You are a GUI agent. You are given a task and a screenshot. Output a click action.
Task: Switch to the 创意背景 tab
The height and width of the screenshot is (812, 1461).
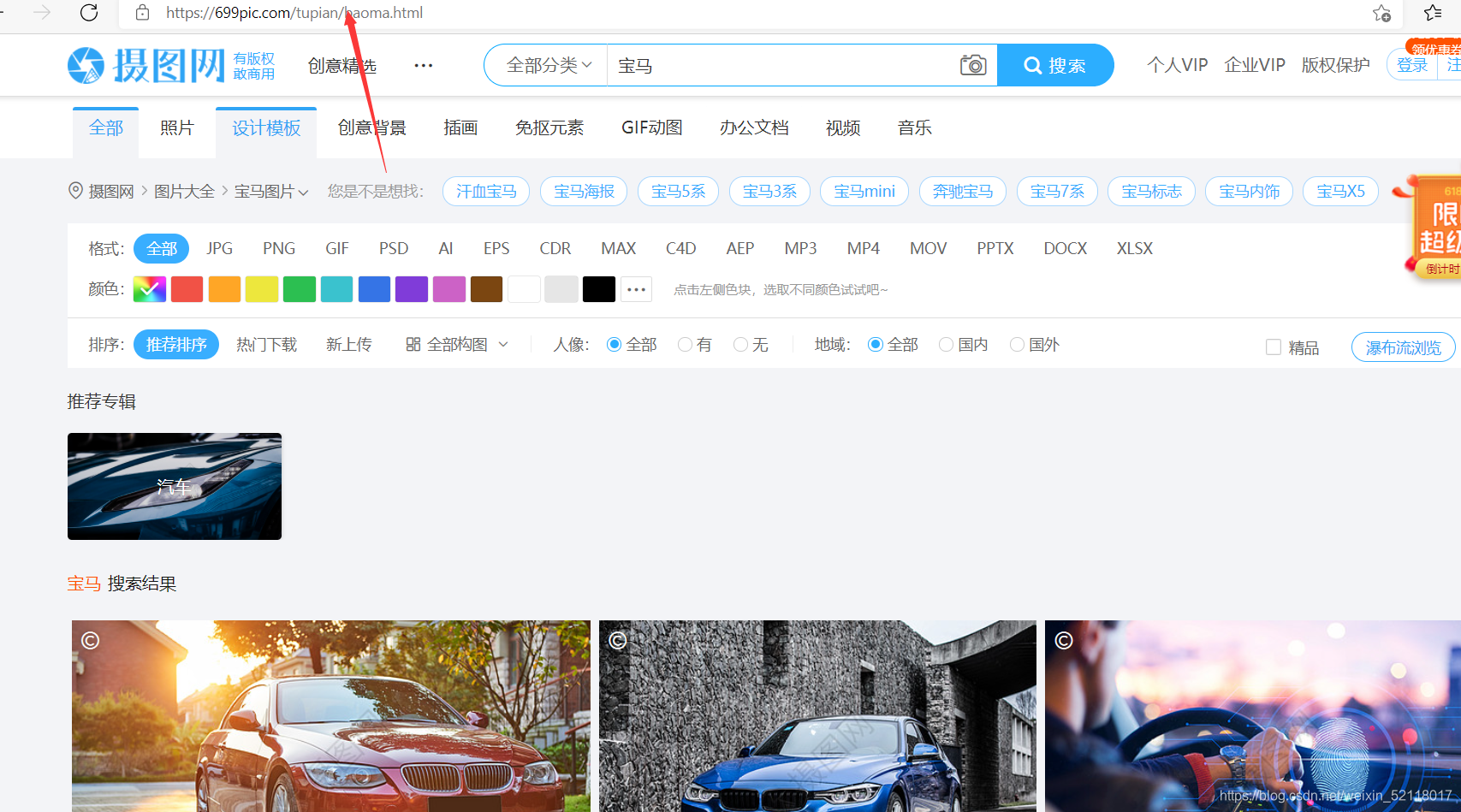pos(371,128)
